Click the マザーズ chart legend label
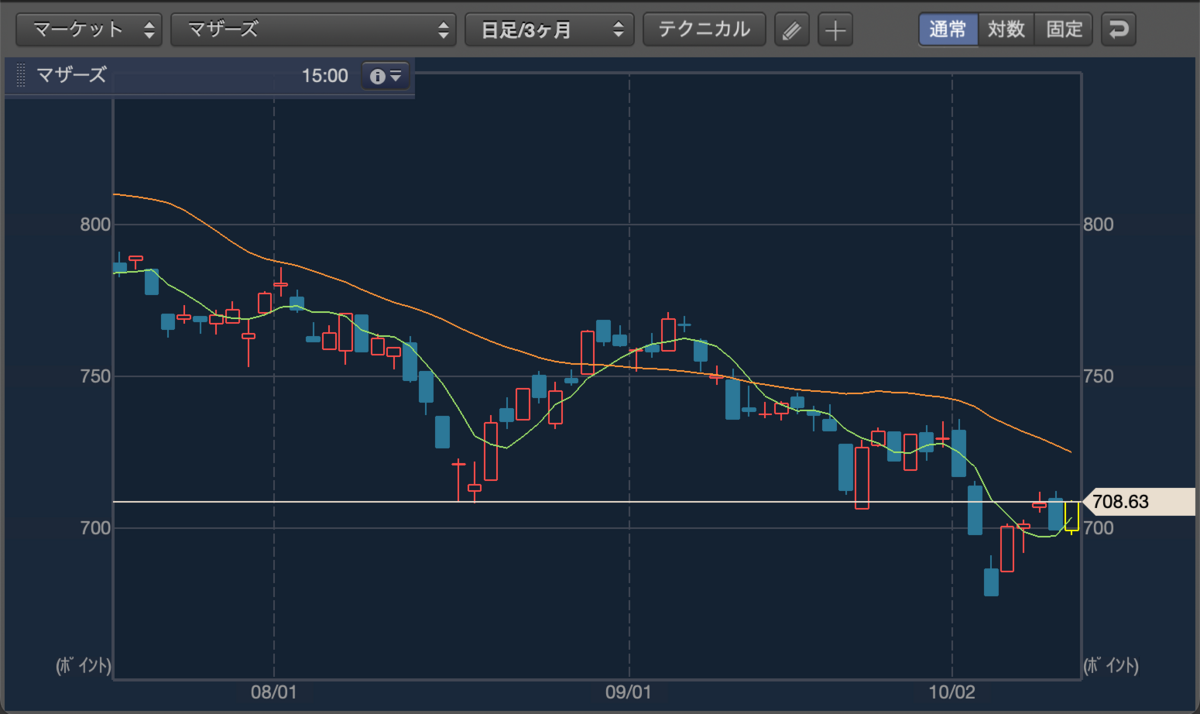 tap(71, 76)
